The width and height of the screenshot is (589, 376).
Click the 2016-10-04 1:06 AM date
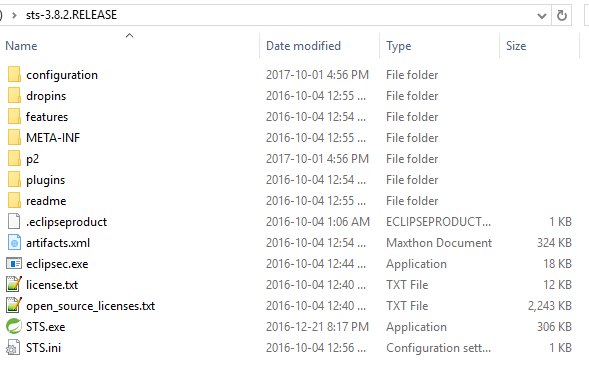click(318, 222)
